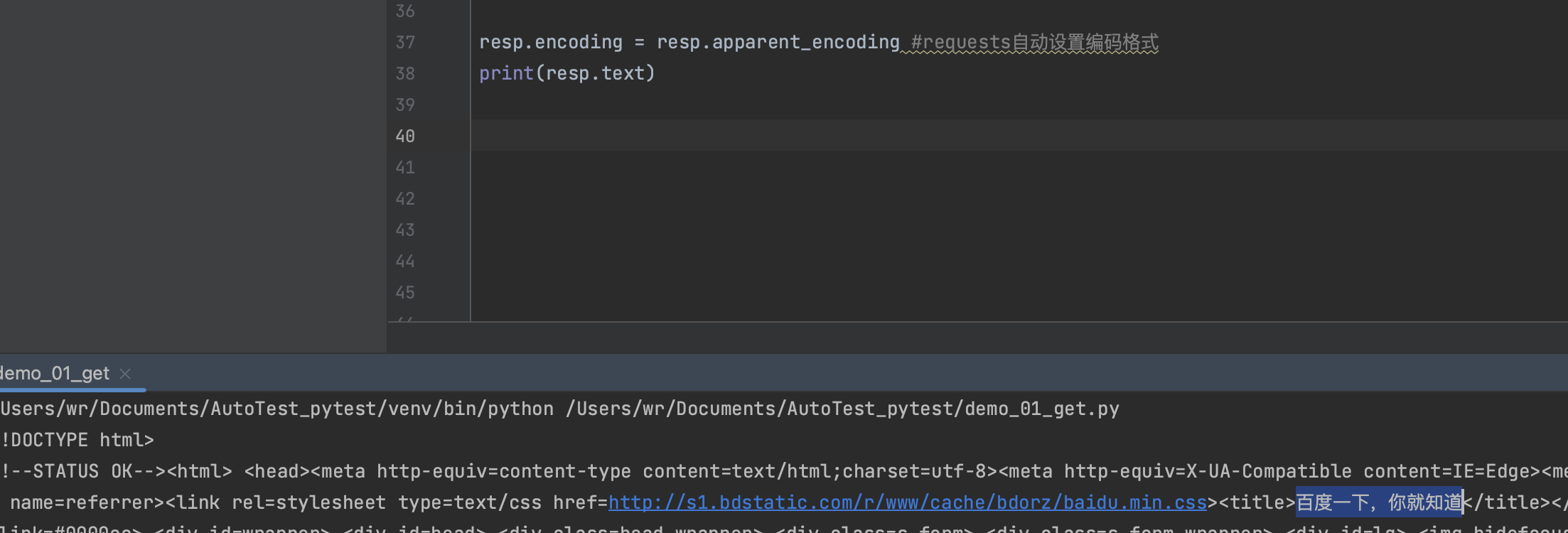Place cursor on empty line 40
Screen dimensions: 1568x533
click(853, 136)
